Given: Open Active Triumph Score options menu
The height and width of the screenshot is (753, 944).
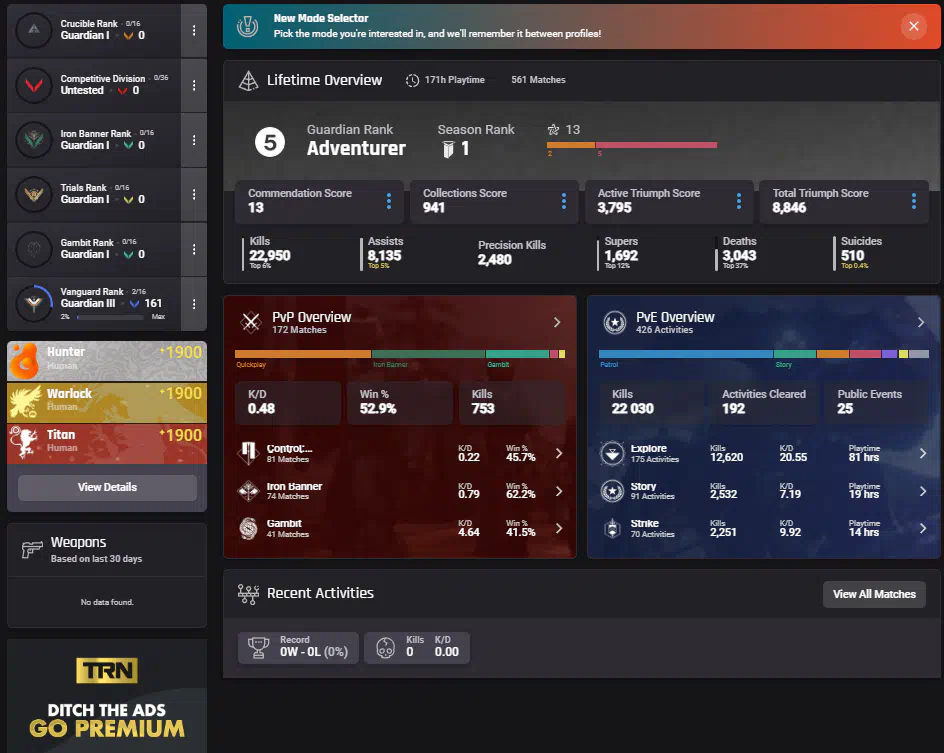Looking at the screenshot, I should pyautogui.click(x=739, y=201).
